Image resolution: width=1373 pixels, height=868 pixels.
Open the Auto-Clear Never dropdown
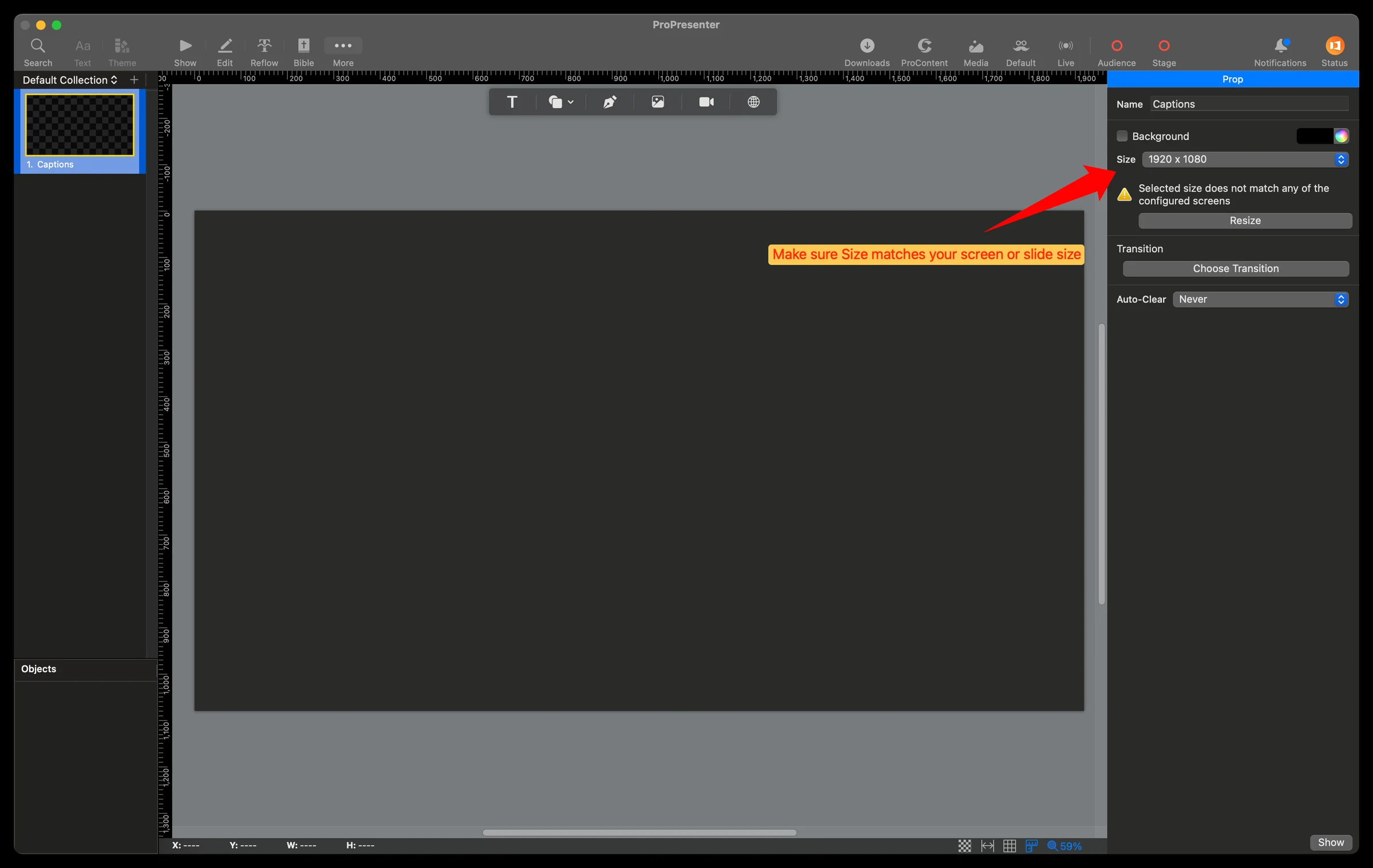click(x=1261, y=300)
